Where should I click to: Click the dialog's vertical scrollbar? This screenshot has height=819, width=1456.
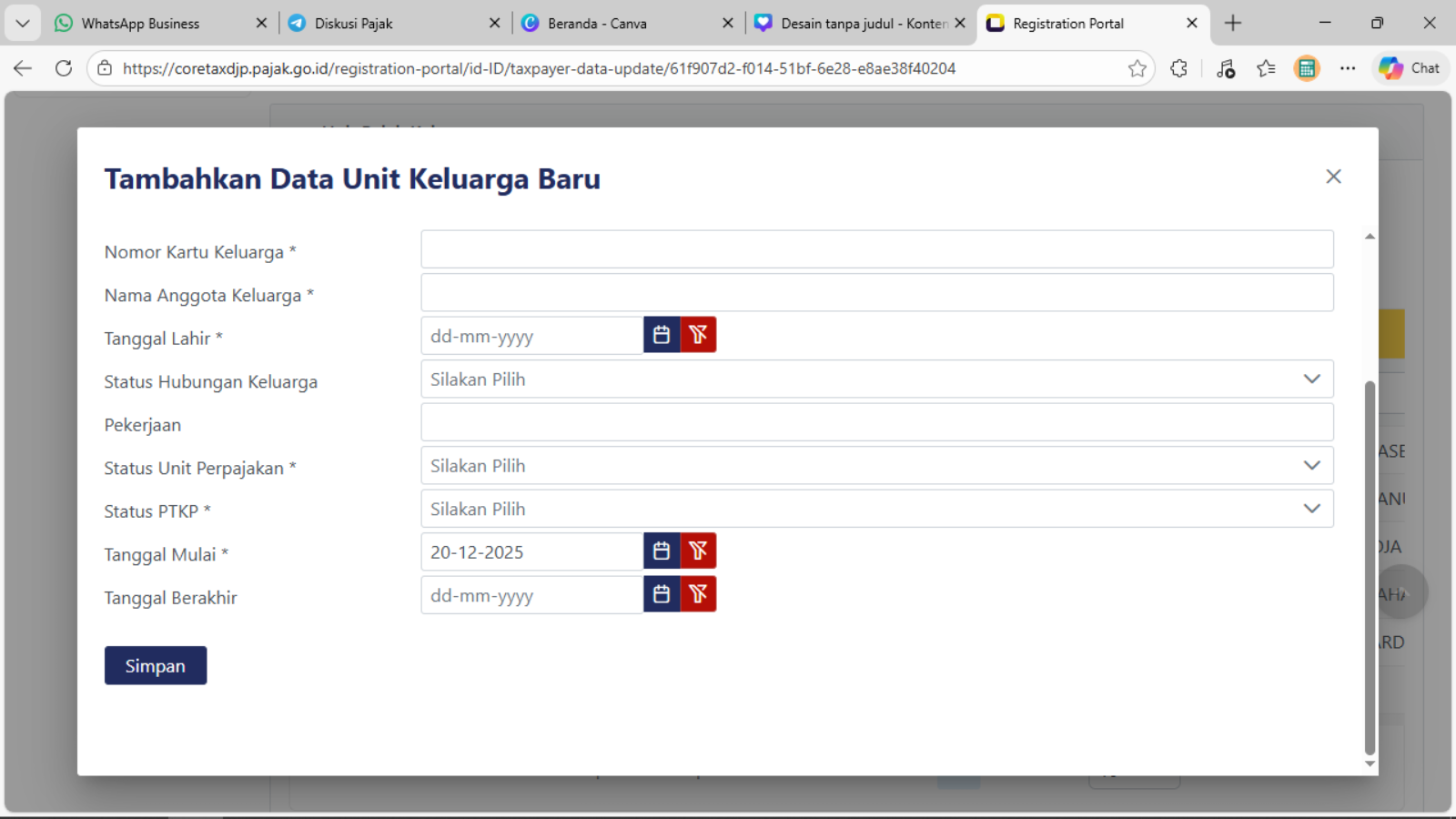(x=1370, y=564)
